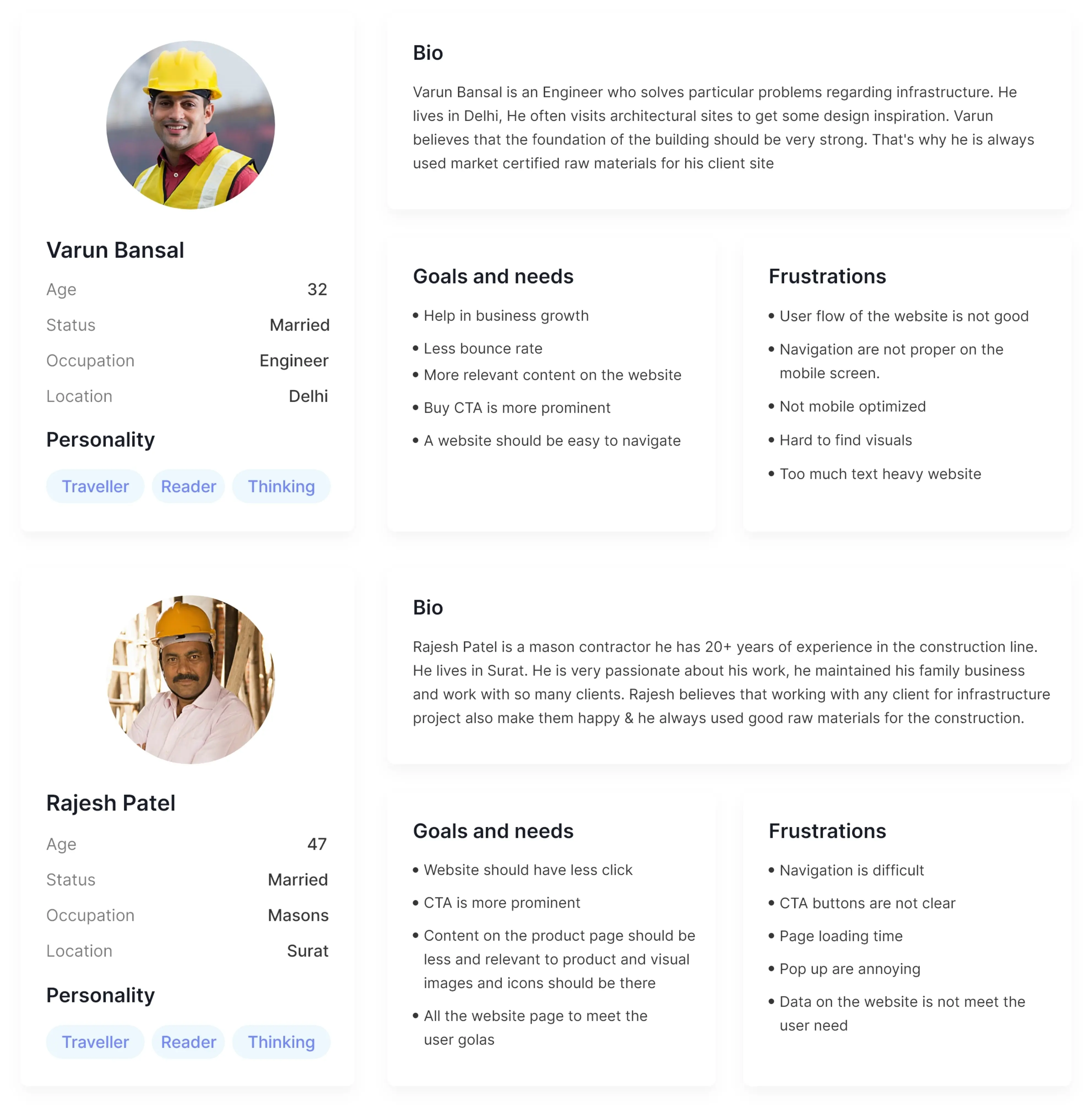Click the Engineer occupation value
Screen dimensions: 1092x1114
pyautogui.click(x=294, y=361)
